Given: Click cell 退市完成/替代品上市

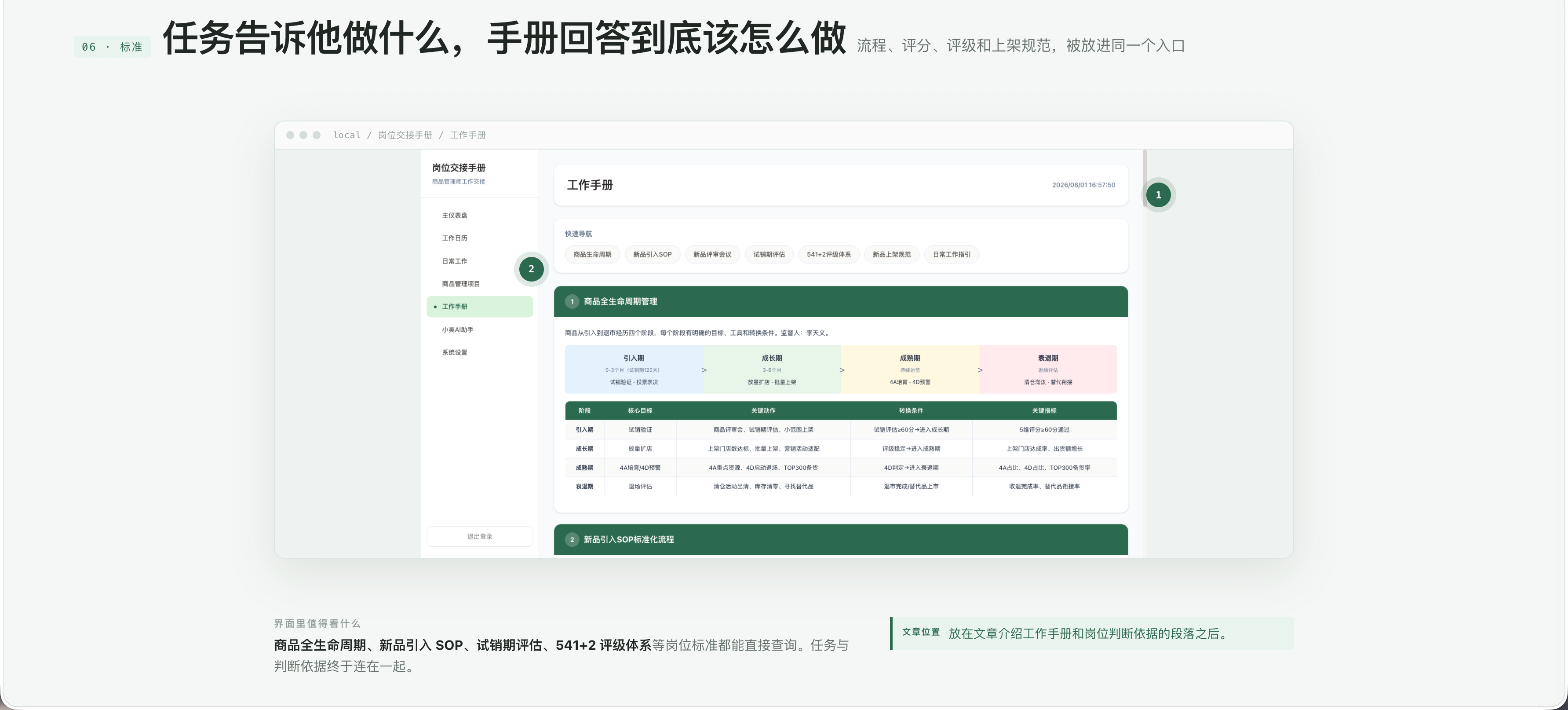Looking at the screenshot, I should [x=911, y=487].
